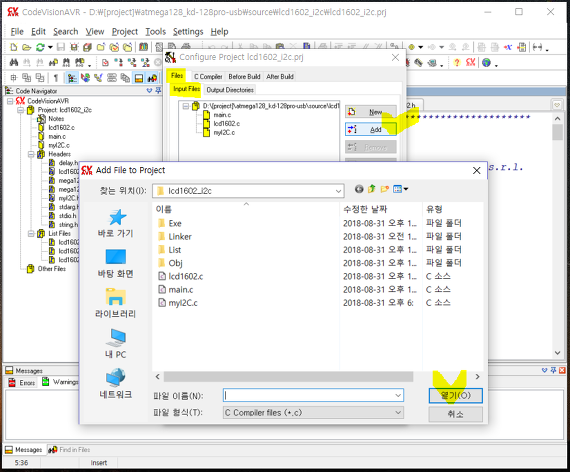
Task: Click the red CodeVisionAVR logo toolbar icon
Action: [x=470, y=63]
